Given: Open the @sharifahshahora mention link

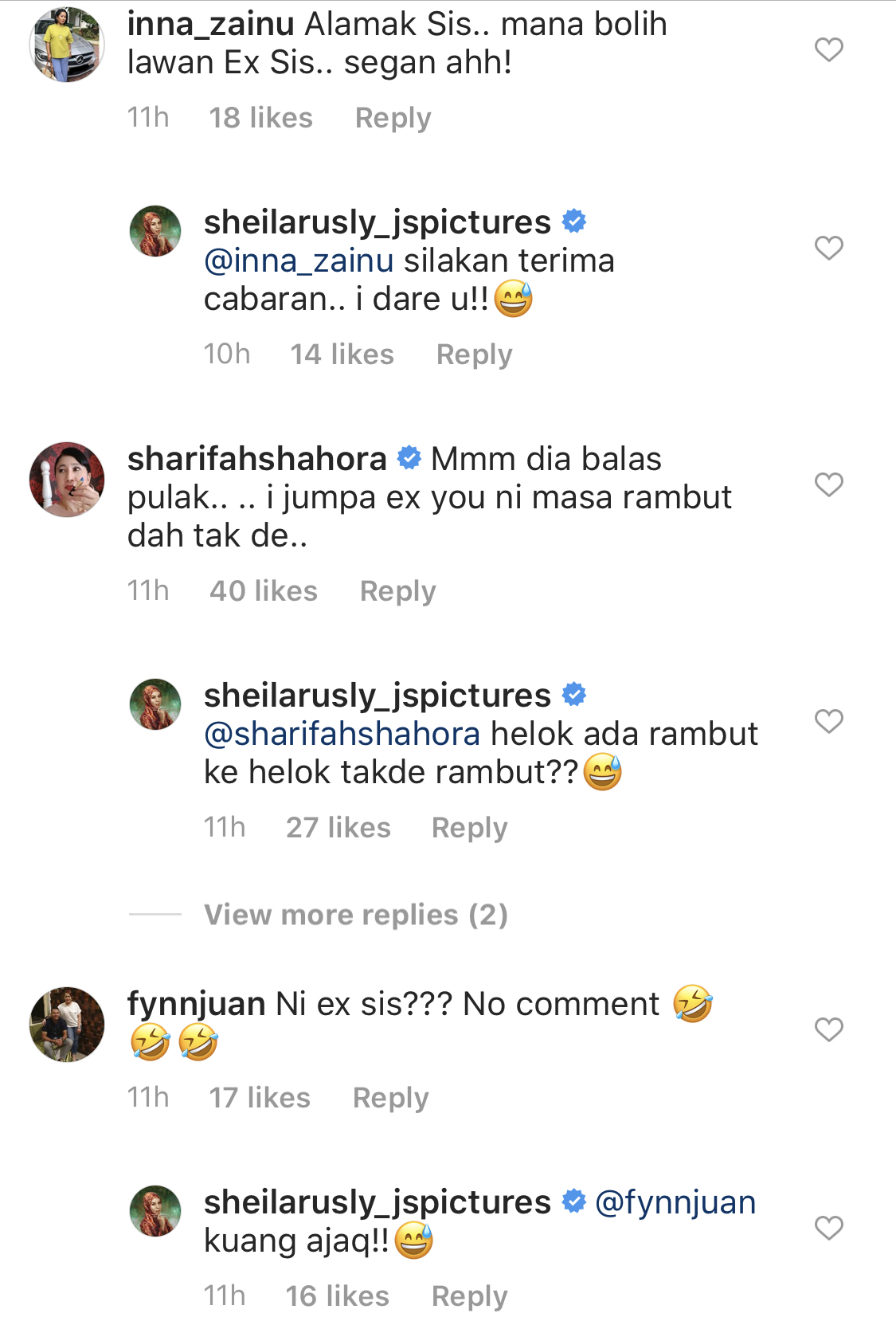Looking at the screenshot, I should pyautogui.click(x=342, y=734).
